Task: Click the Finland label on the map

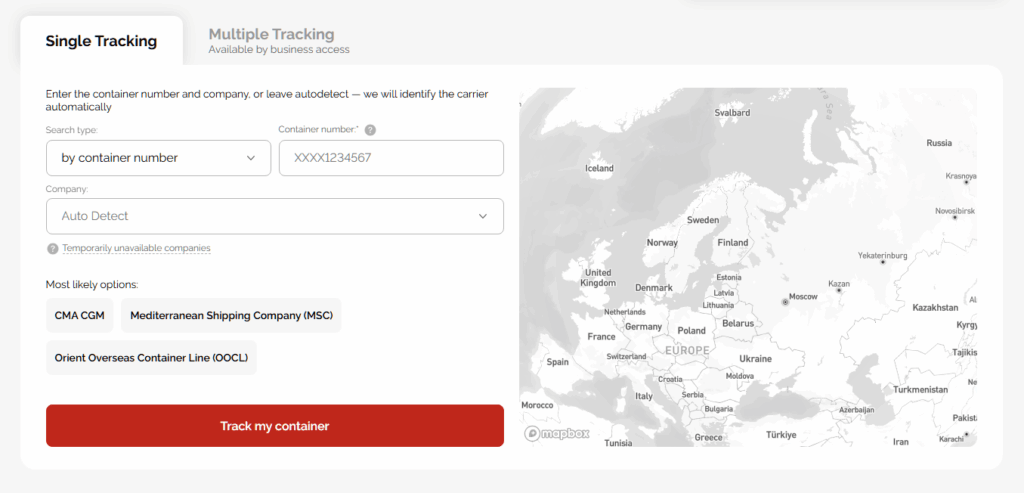Action: pyautogui.click(x=733, y=243)
